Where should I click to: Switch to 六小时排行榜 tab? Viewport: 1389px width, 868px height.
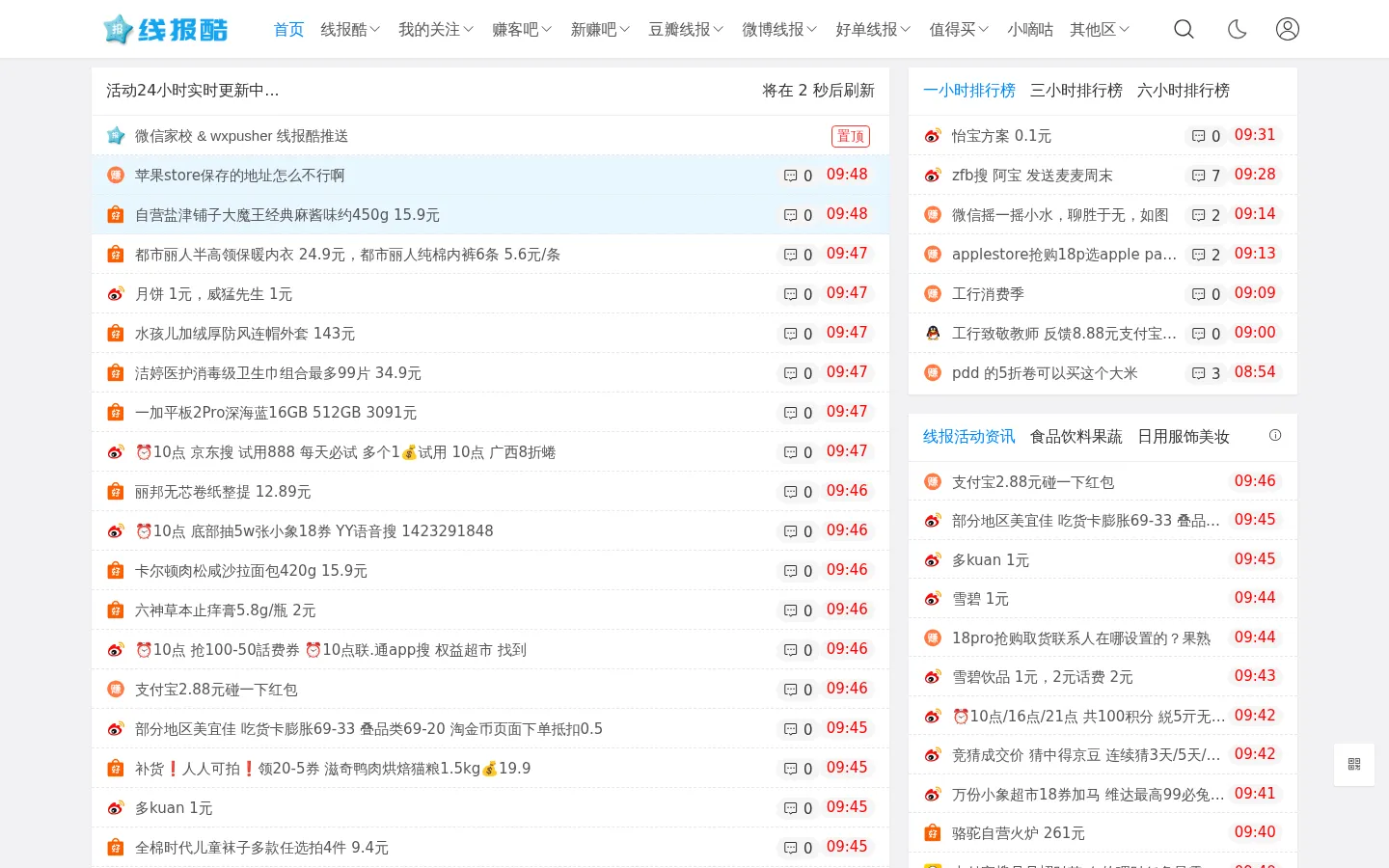(1184, 91)
